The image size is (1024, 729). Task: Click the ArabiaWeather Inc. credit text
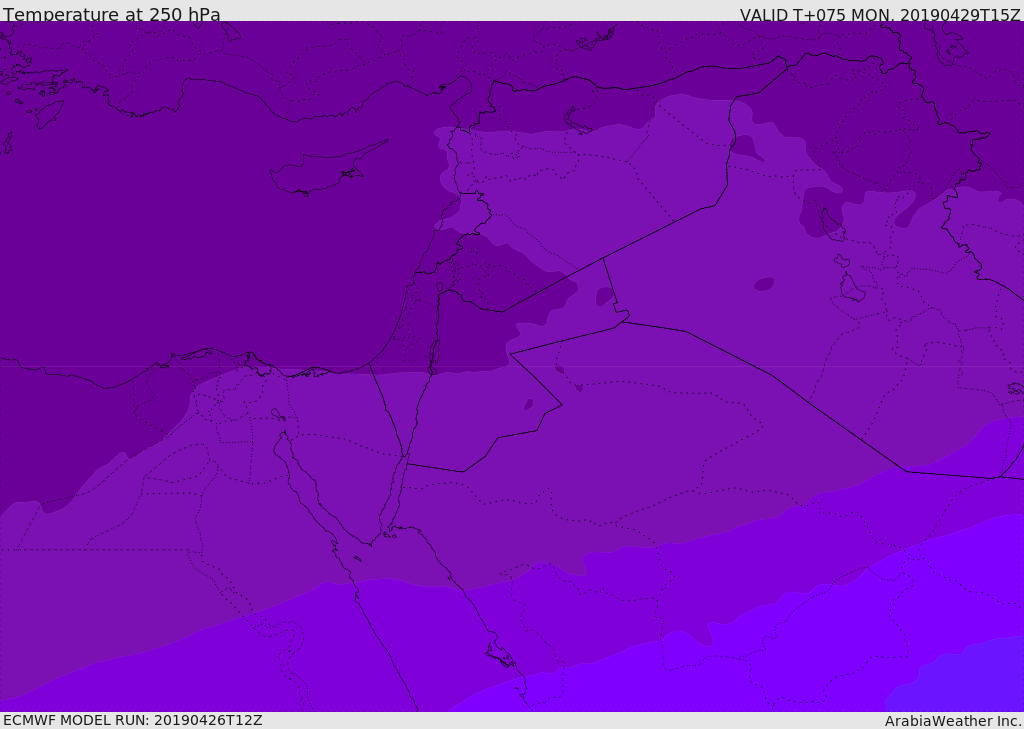[952, 721]
